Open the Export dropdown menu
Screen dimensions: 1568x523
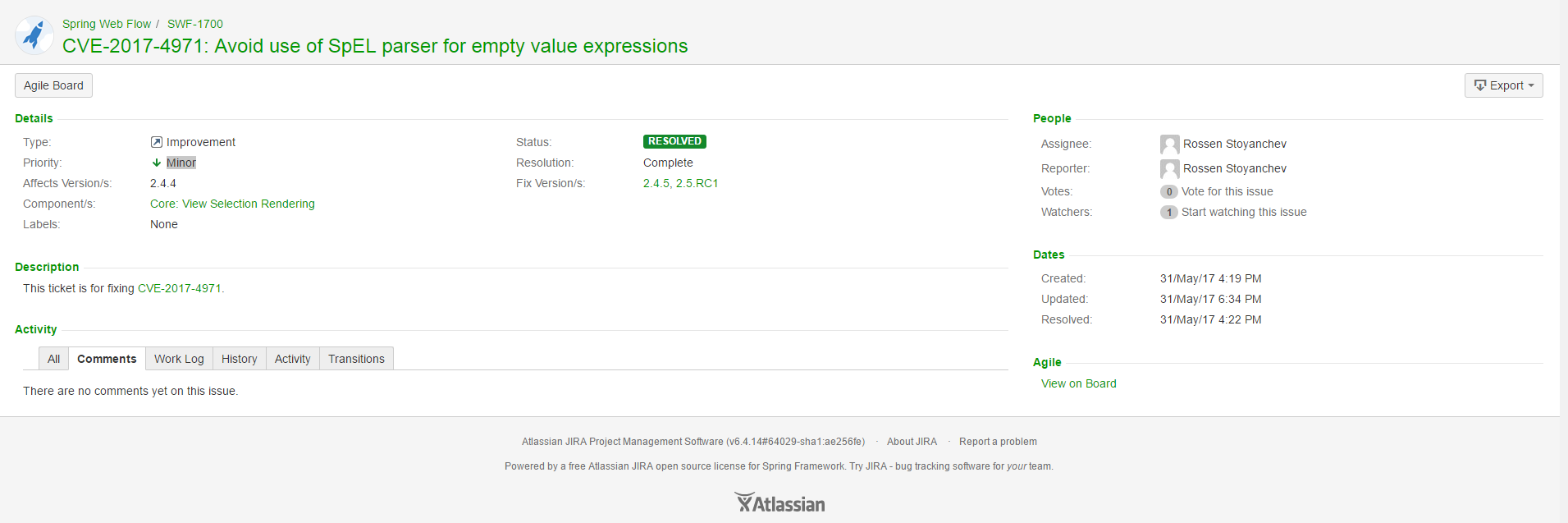[x=1503, y=85]
